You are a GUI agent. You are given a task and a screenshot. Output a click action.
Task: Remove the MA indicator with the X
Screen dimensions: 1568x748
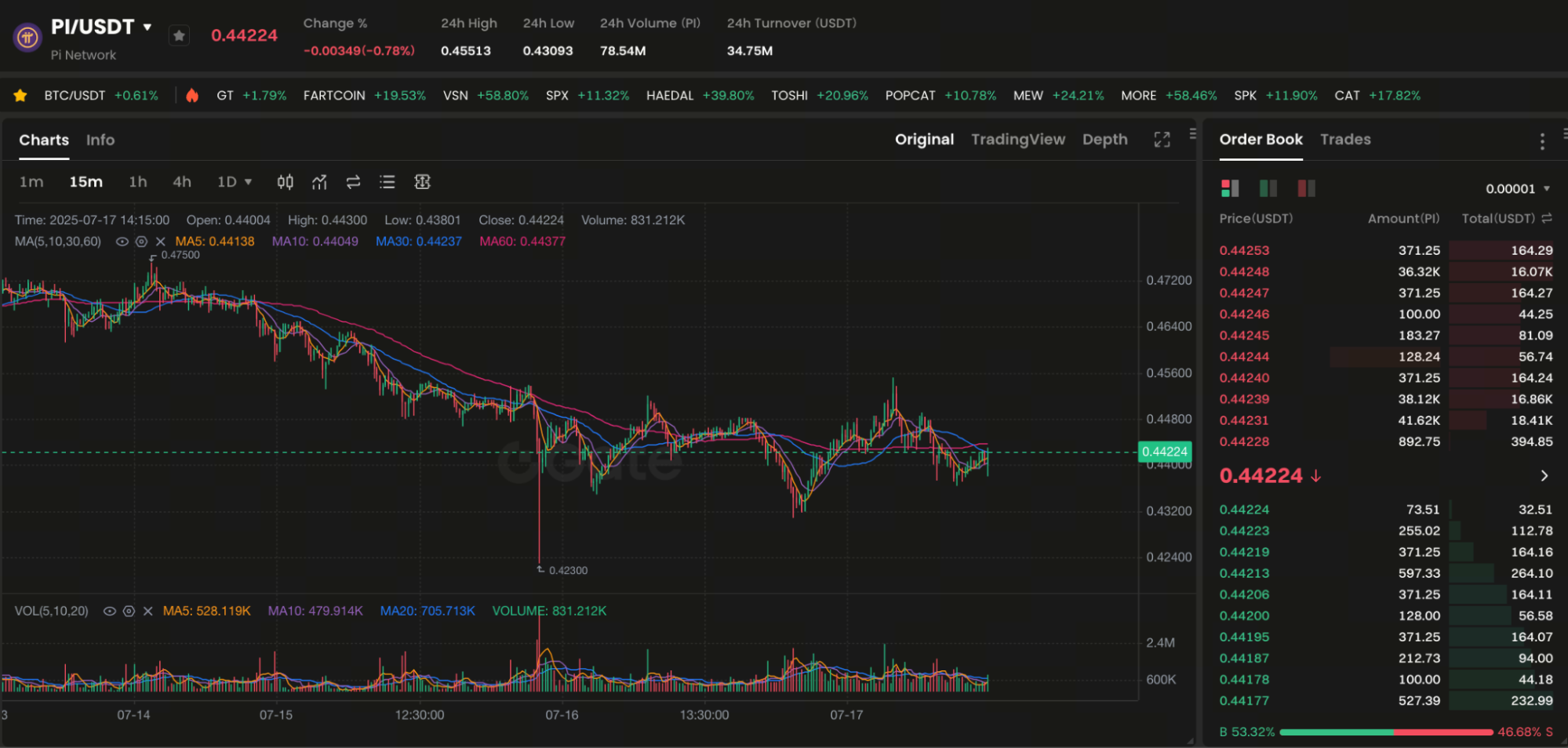click(160, 241)
